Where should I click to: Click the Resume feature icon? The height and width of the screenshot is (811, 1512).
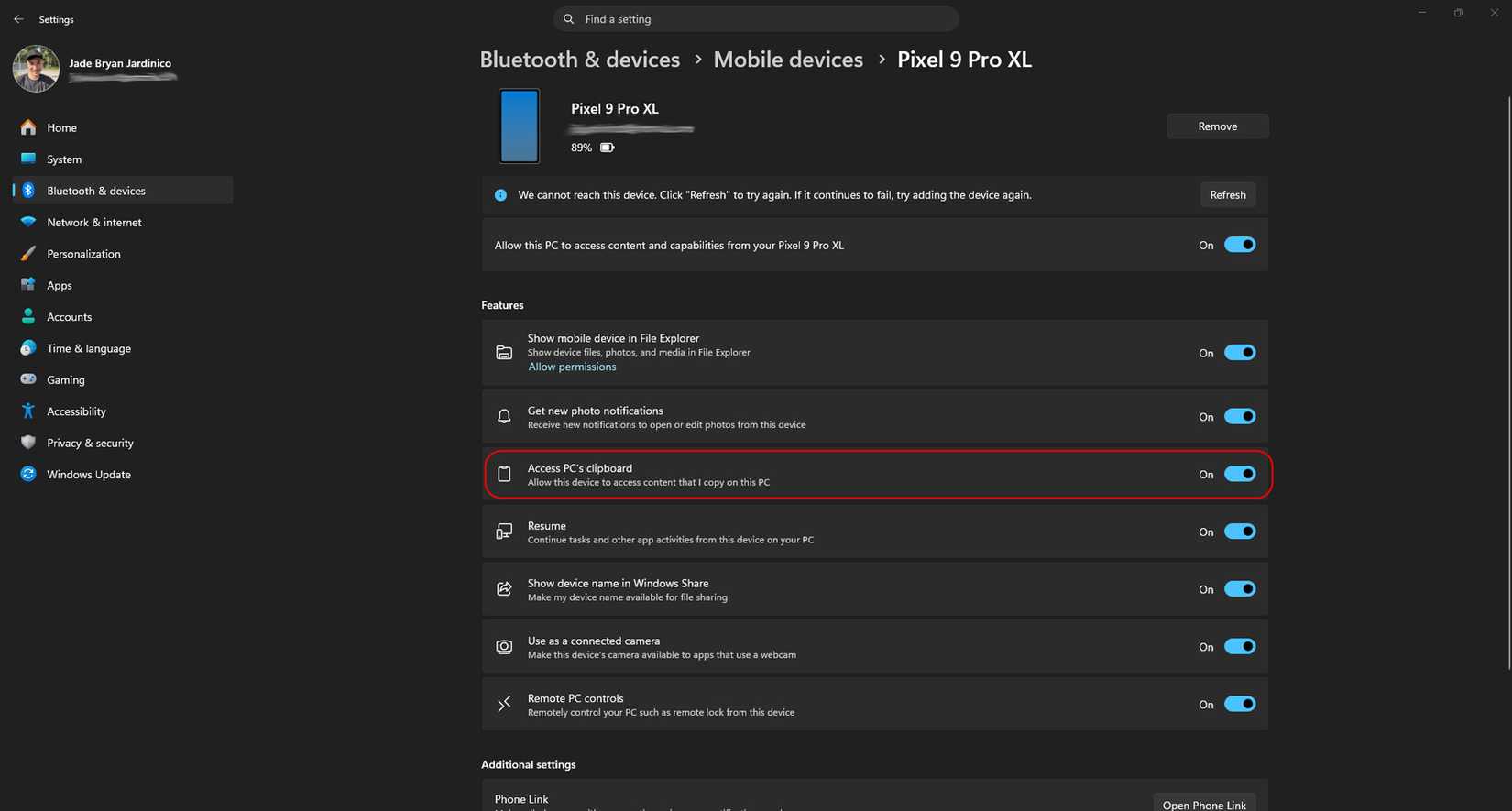[x=504, y=532]
